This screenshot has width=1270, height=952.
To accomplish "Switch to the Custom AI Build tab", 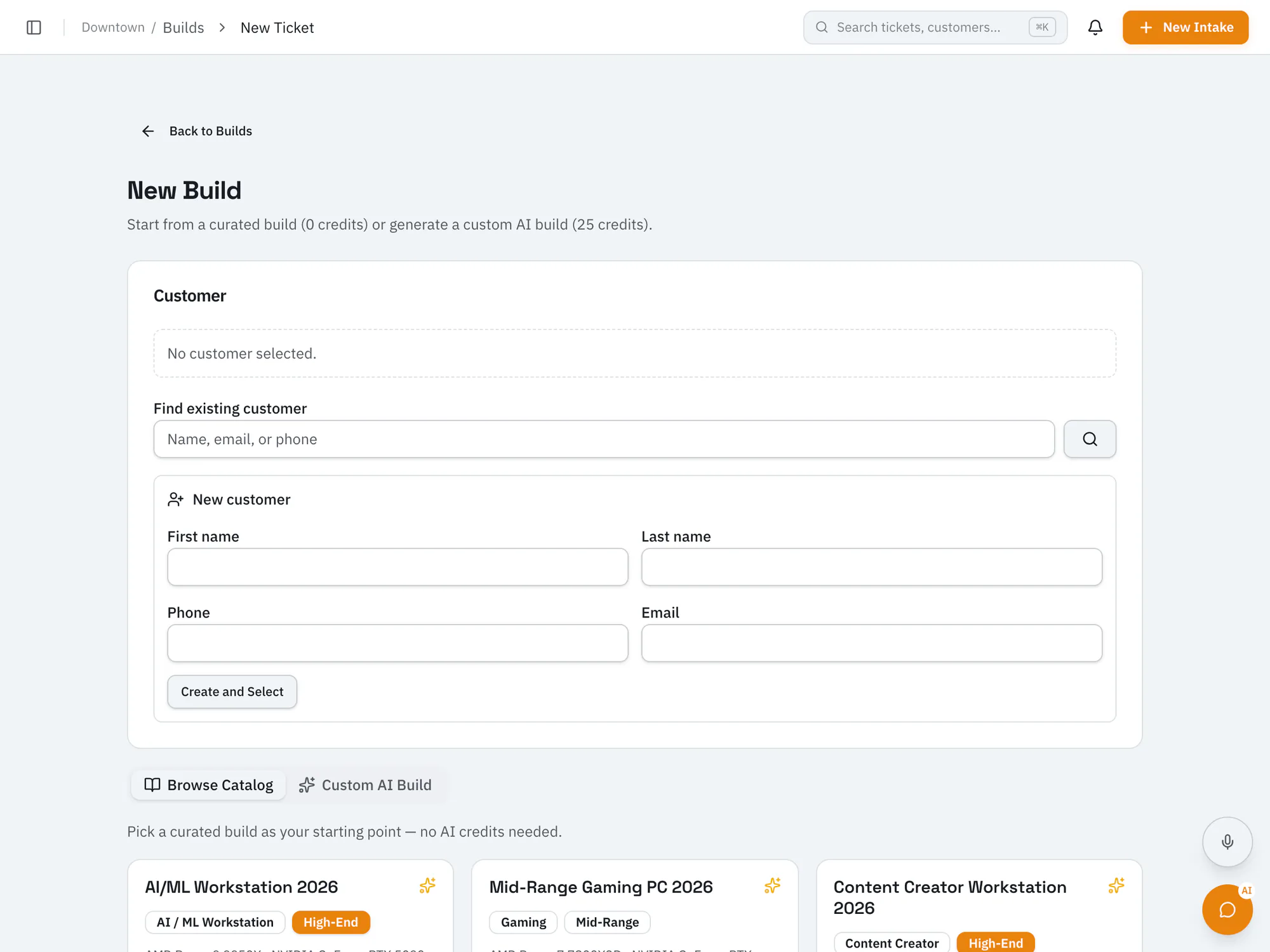I will (x=365, y=785).
